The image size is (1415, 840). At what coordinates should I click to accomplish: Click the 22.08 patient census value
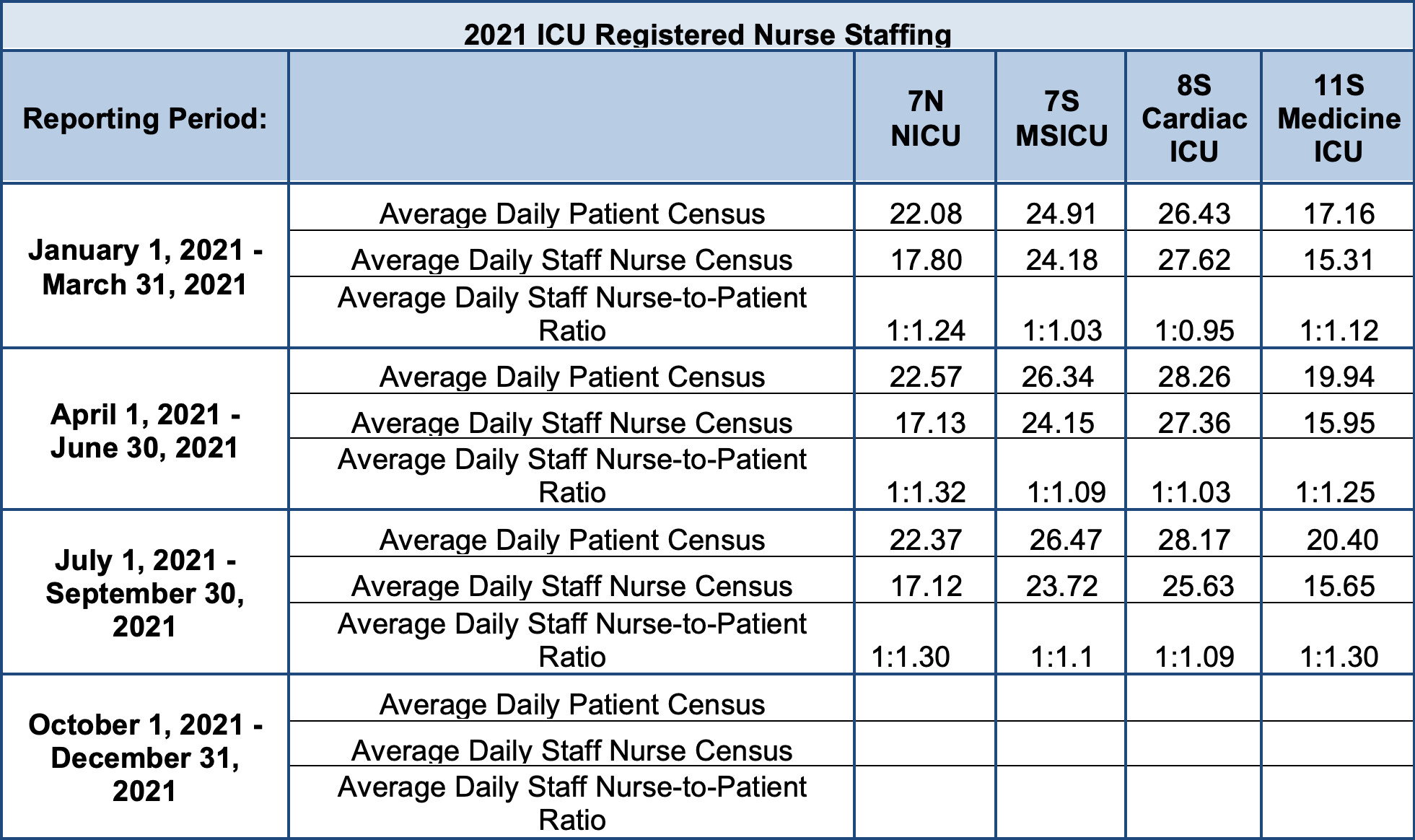coord(925,214)
